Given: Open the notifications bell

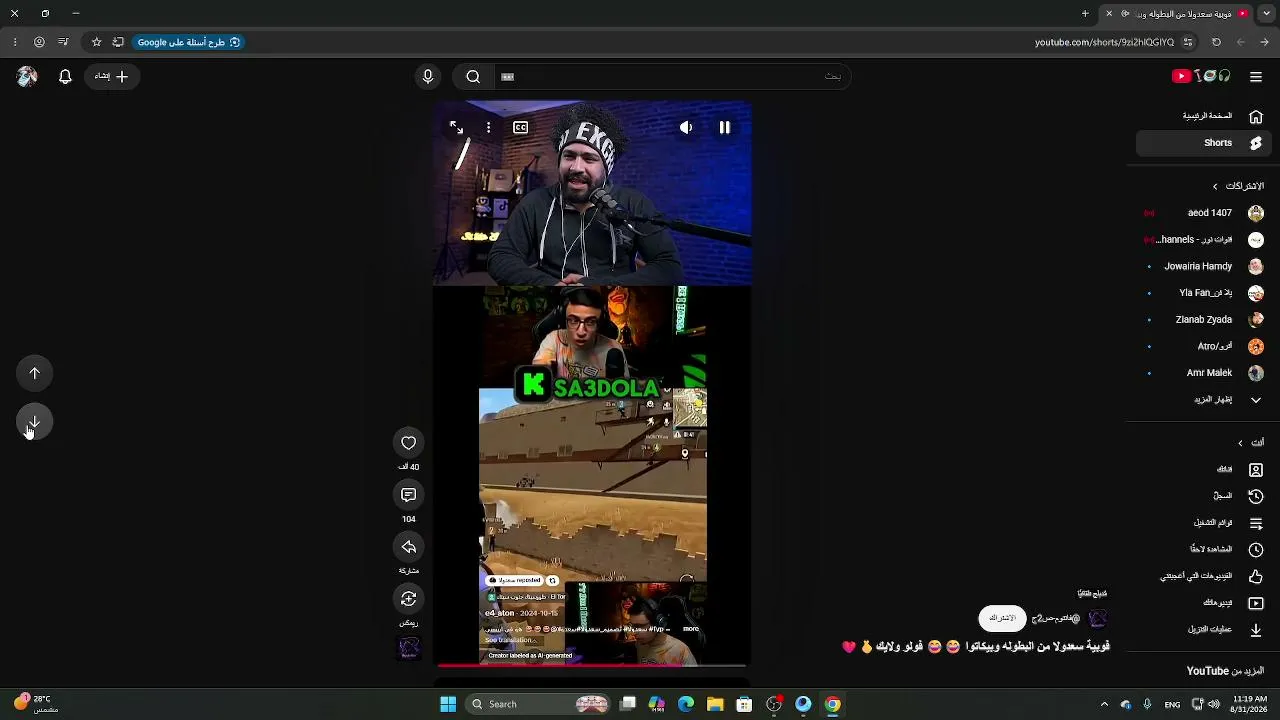Looking at the screenshot, I should click(65, 77).
